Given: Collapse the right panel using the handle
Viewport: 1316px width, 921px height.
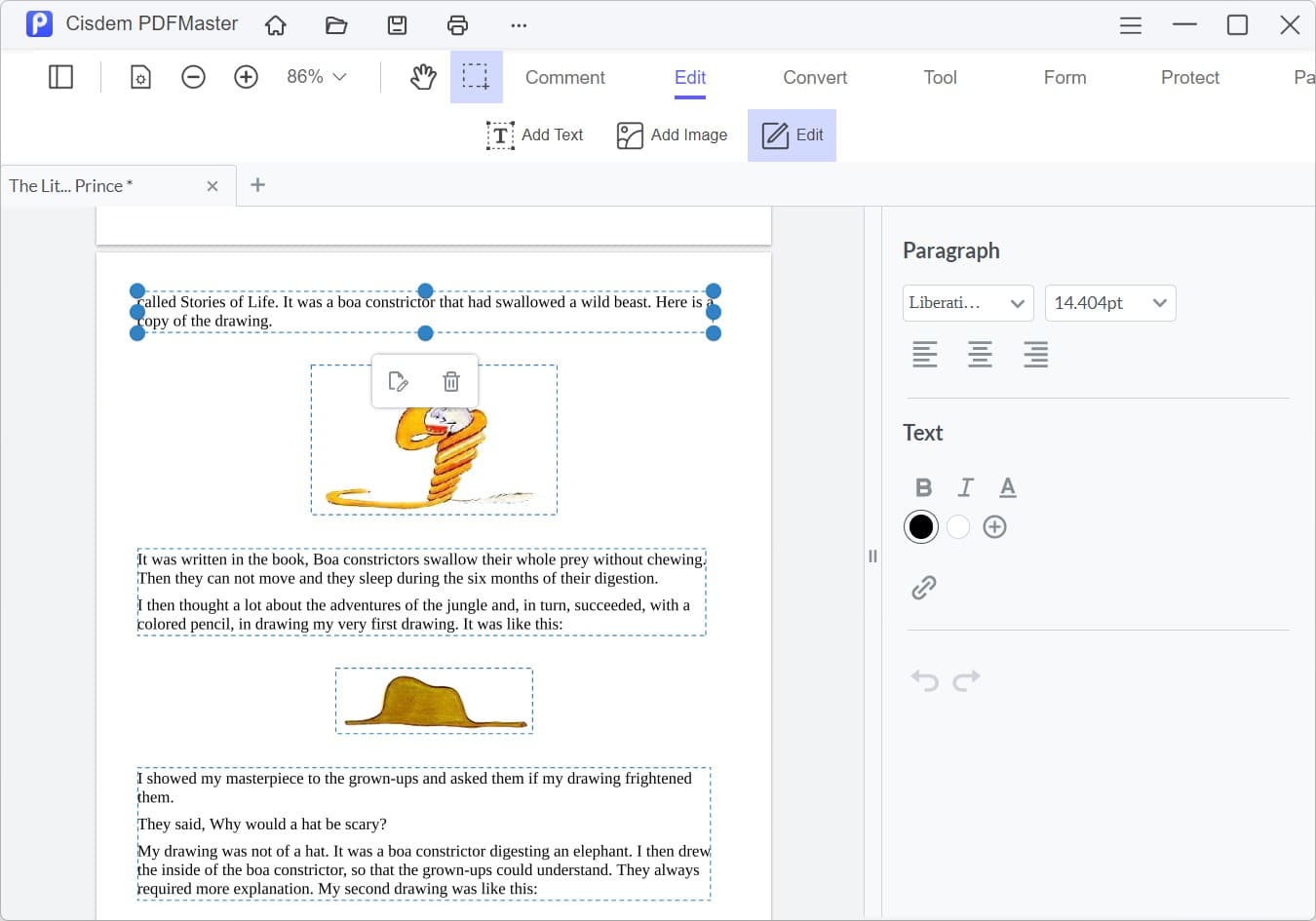Looking at the screenshot, I should point(872,556).
